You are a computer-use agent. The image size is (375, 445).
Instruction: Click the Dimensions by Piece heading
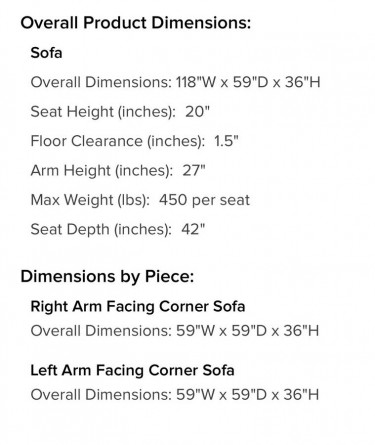tap(107, 277)
